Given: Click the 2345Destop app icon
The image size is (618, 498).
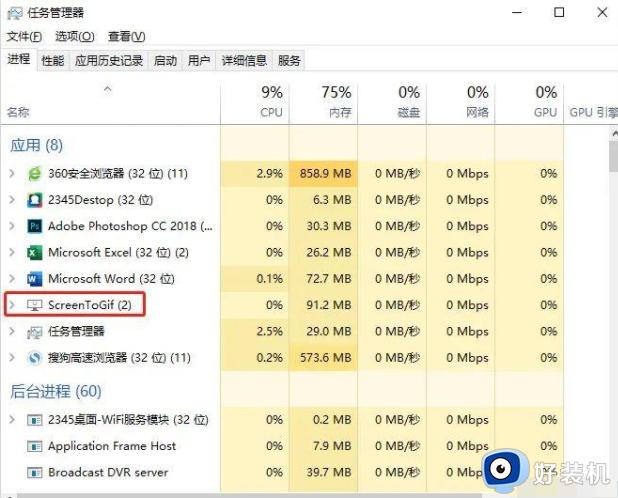Looking at the screenshot, I should (x=34, y=200).
